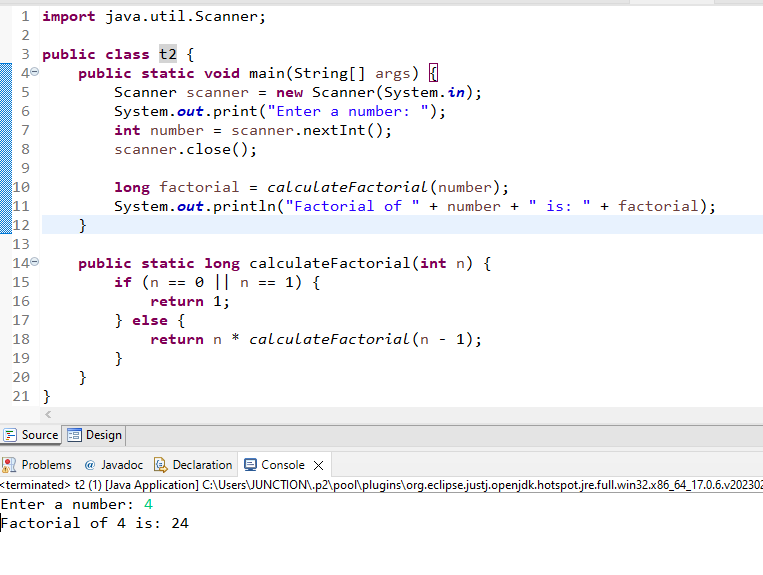Collapse the calculateFactorial method fold marker
The height and width of the screenshot is (575, 763).
[35, 262]
